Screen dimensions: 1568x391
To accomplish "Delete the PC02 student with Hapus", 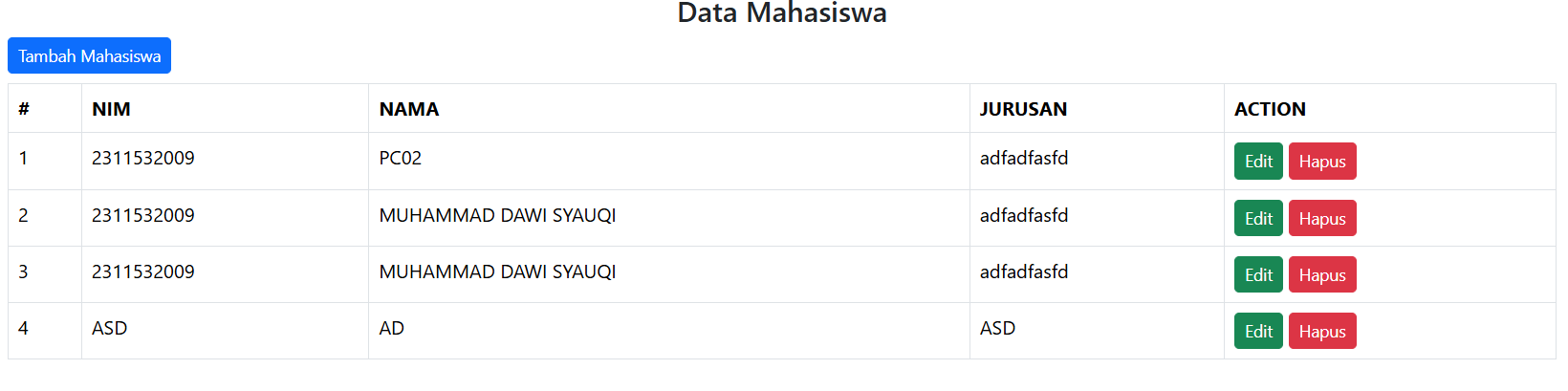I will [1321, 162].
